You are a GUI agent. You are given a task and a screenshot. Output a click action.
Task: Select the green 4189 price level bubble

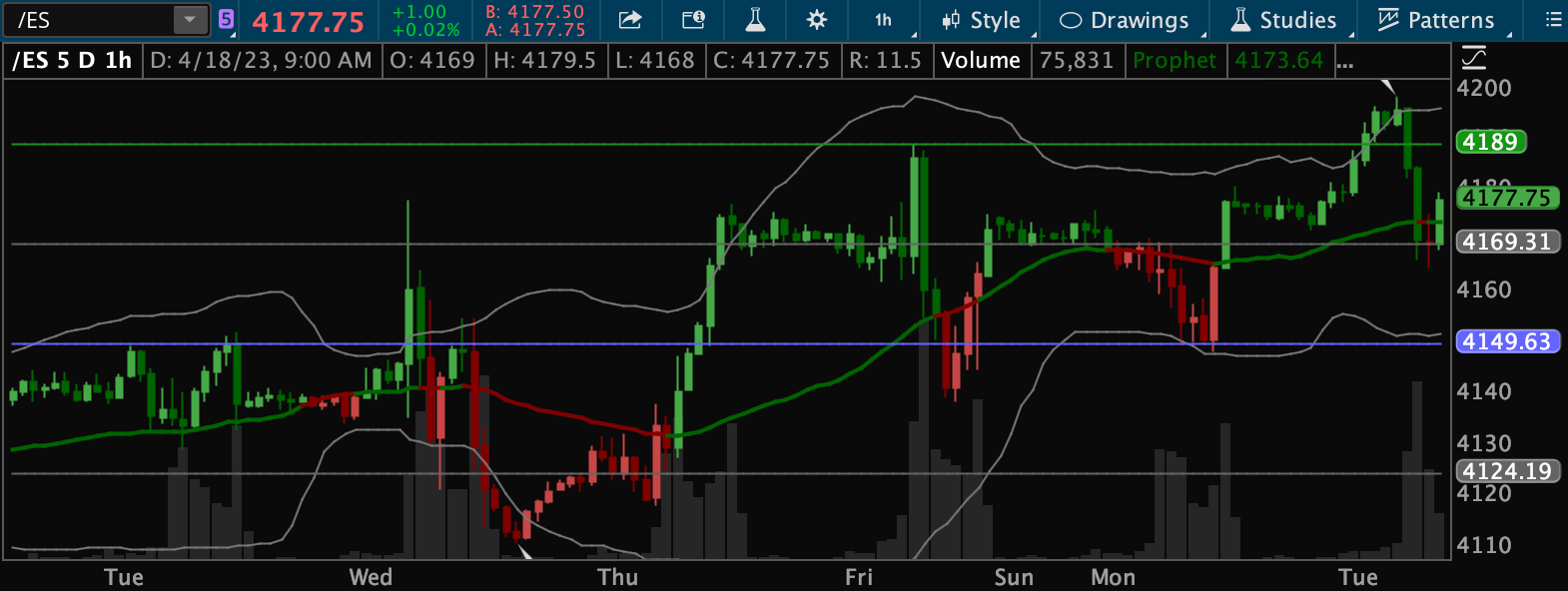1491,142
